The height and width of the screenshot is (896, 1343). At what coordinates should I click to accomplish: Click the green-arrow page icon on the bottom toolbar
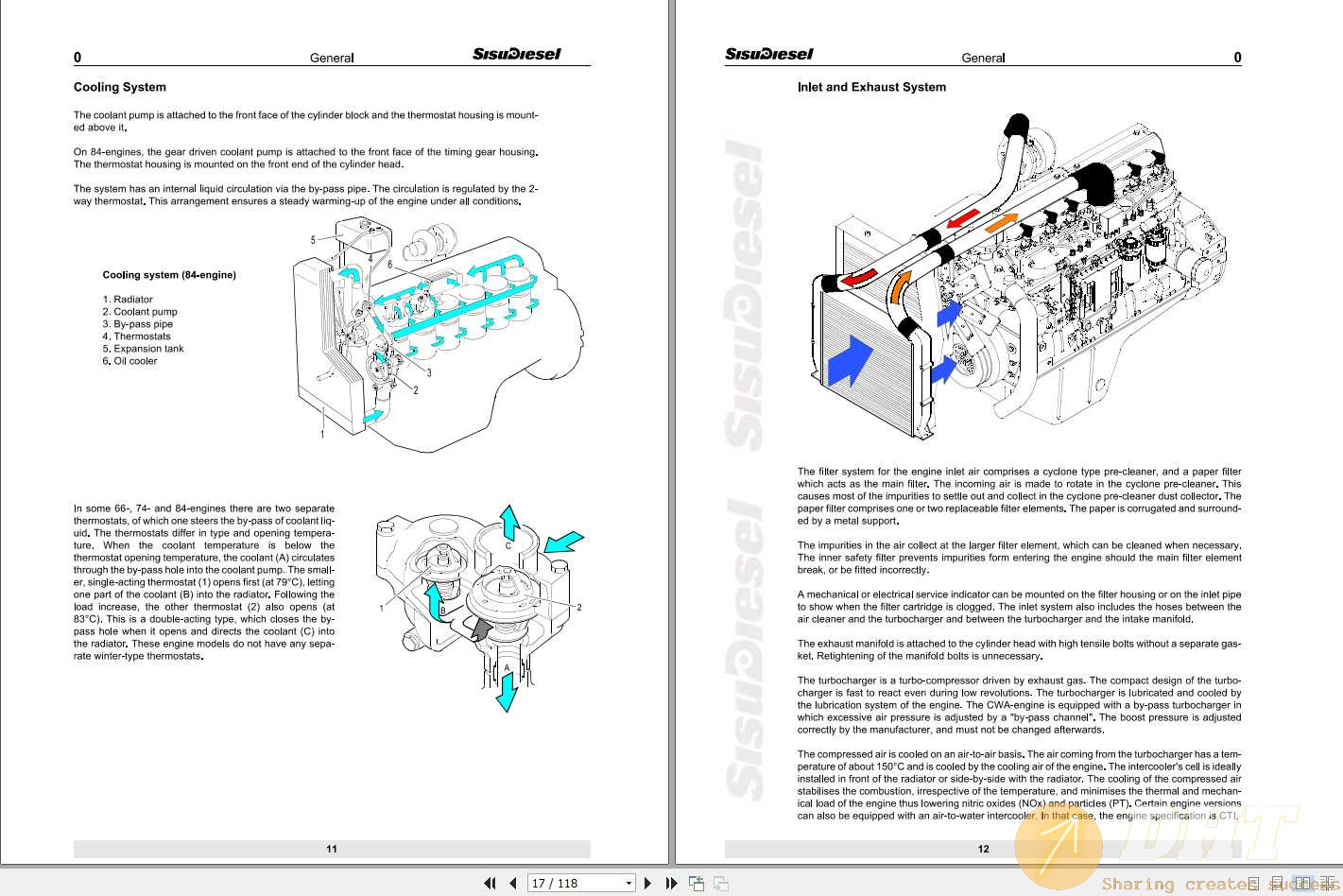pos(696,882)
